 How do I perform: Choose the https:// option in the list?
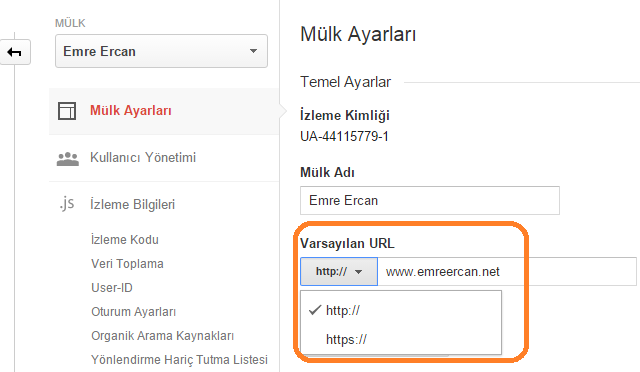[x=401, y=339]
